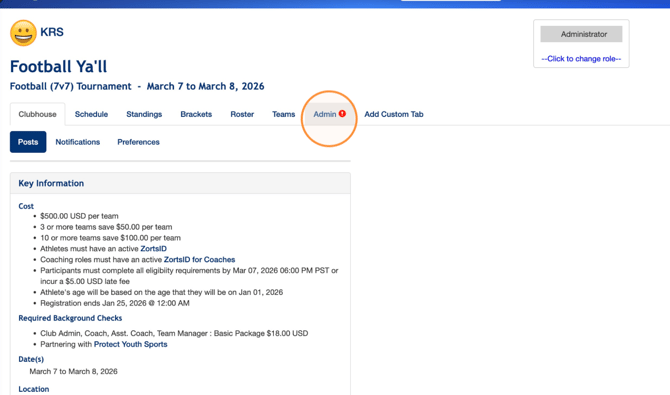Click the KRS smiley face logo
Image resolution: width=670 pixels, height=395 pixels.
(x=24, y=33)
